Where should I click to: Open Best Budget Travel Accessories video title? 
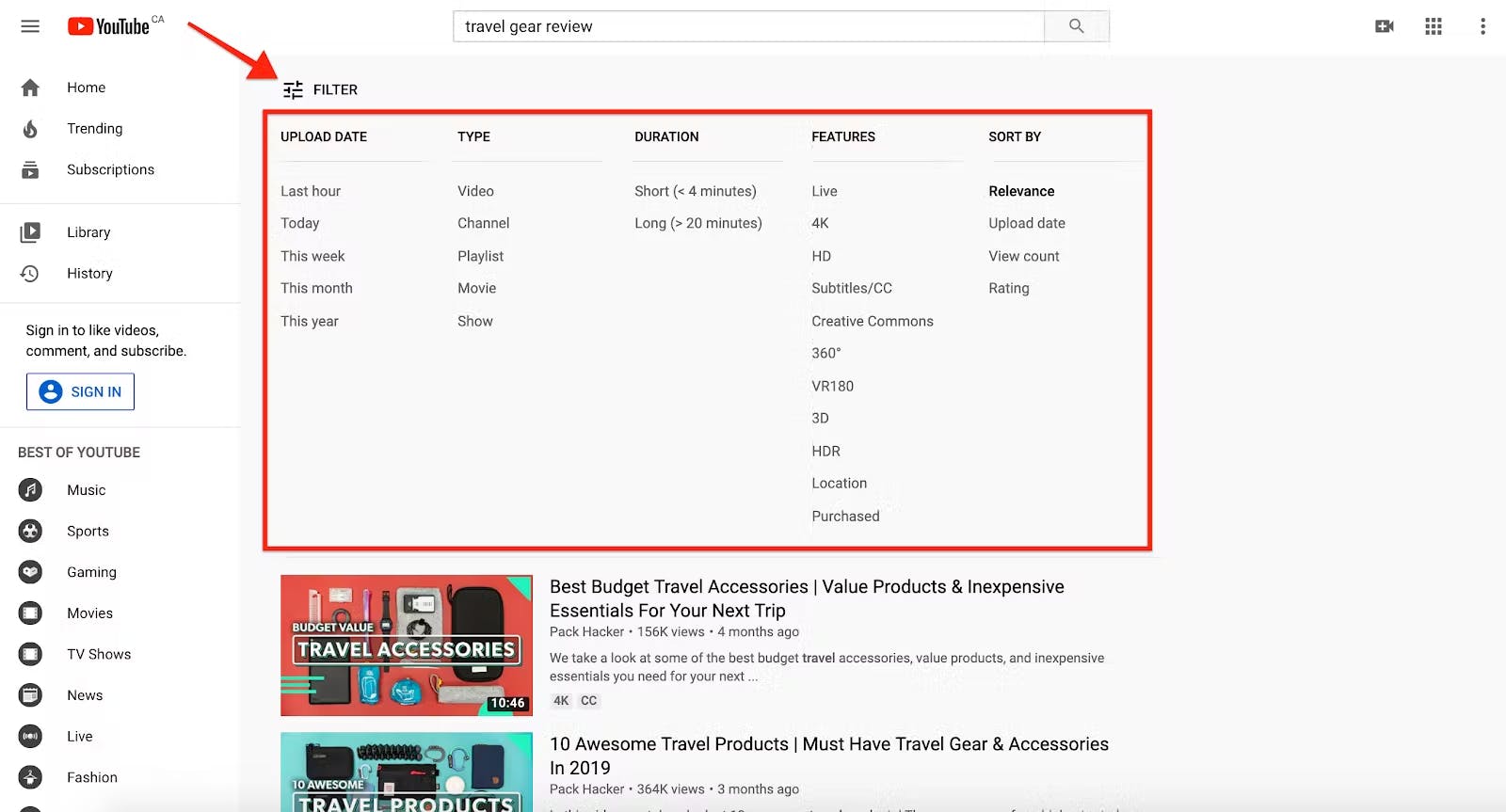point(807,598)
